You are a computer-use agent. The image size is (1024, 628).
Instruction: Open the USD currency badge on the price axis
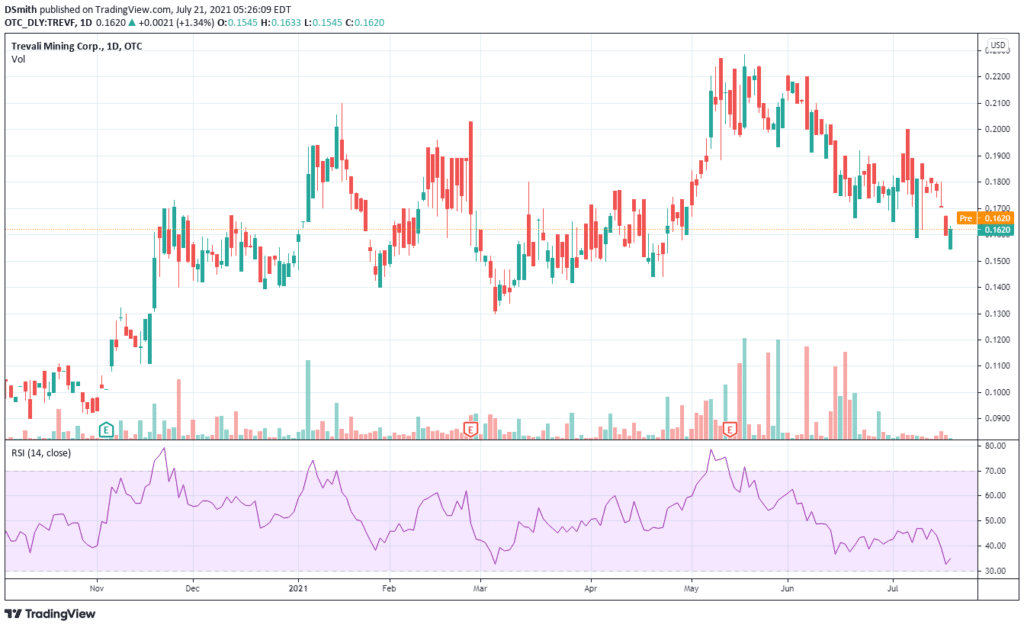997,45
